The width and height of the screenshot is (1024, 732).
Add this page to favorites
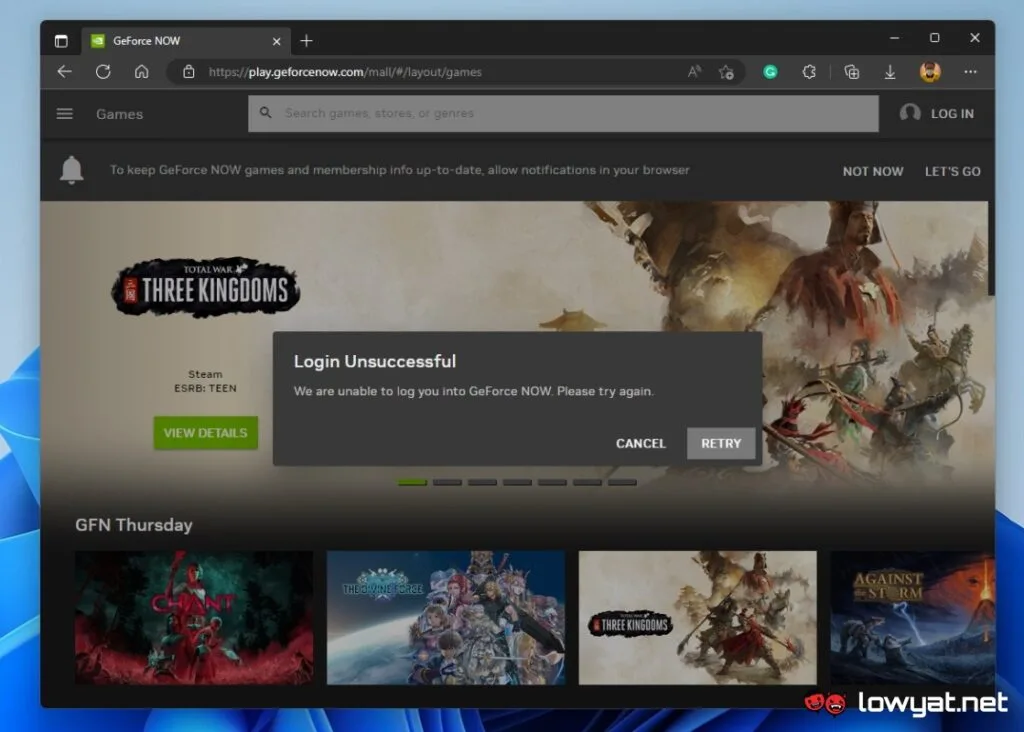pos(726,72)
